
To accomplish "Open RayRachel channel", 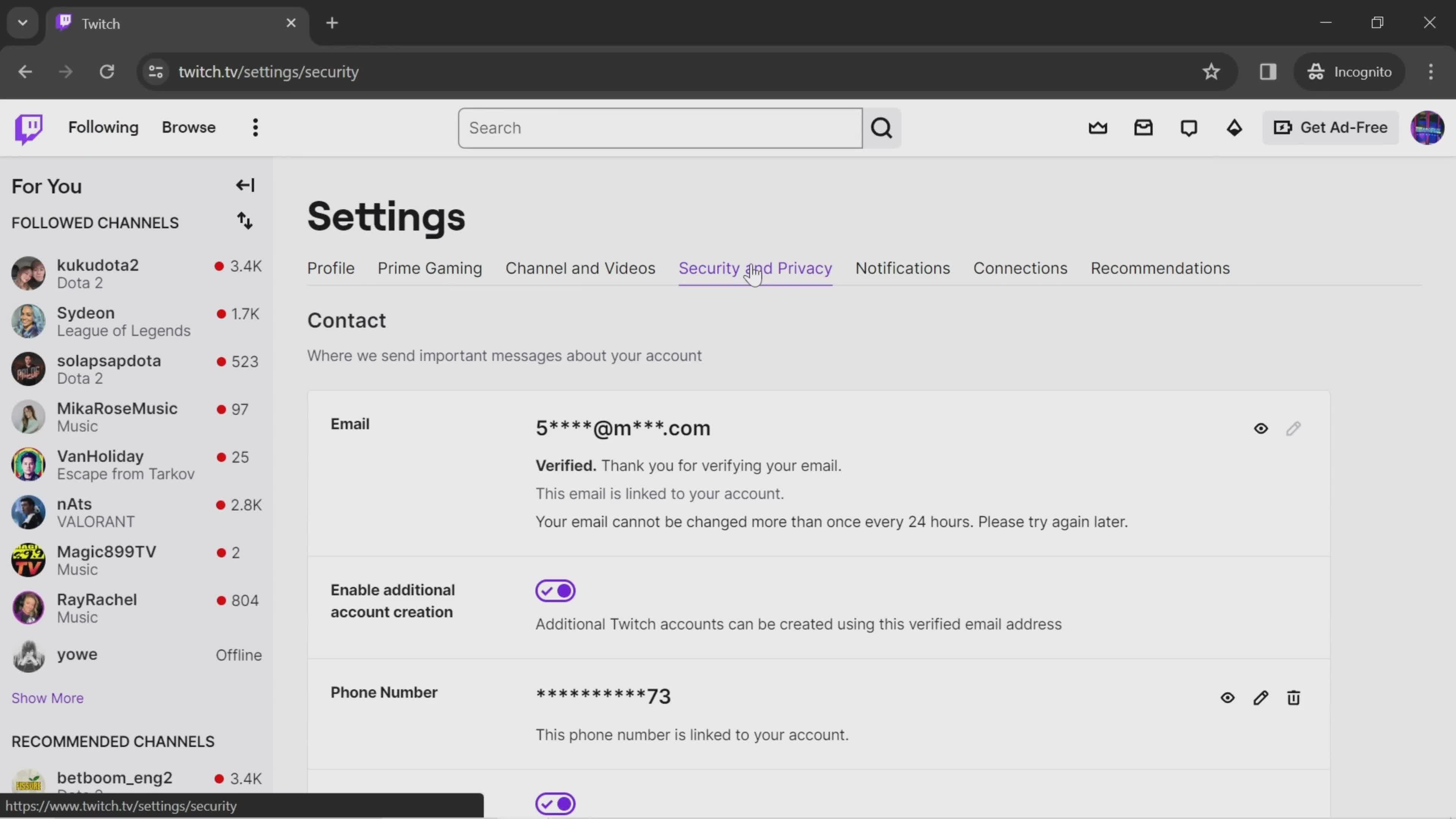I will (137, 608).
